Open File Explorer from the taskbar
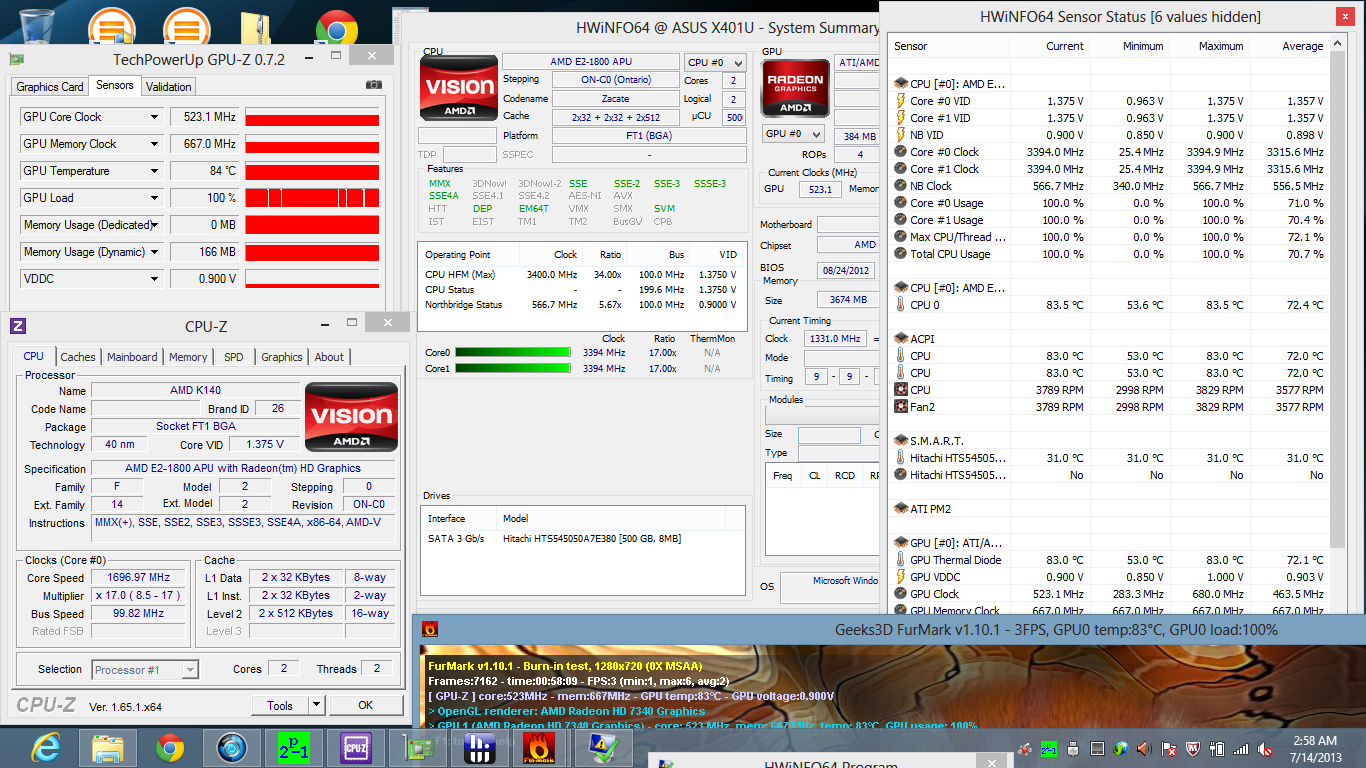 (x=108, y=747)
